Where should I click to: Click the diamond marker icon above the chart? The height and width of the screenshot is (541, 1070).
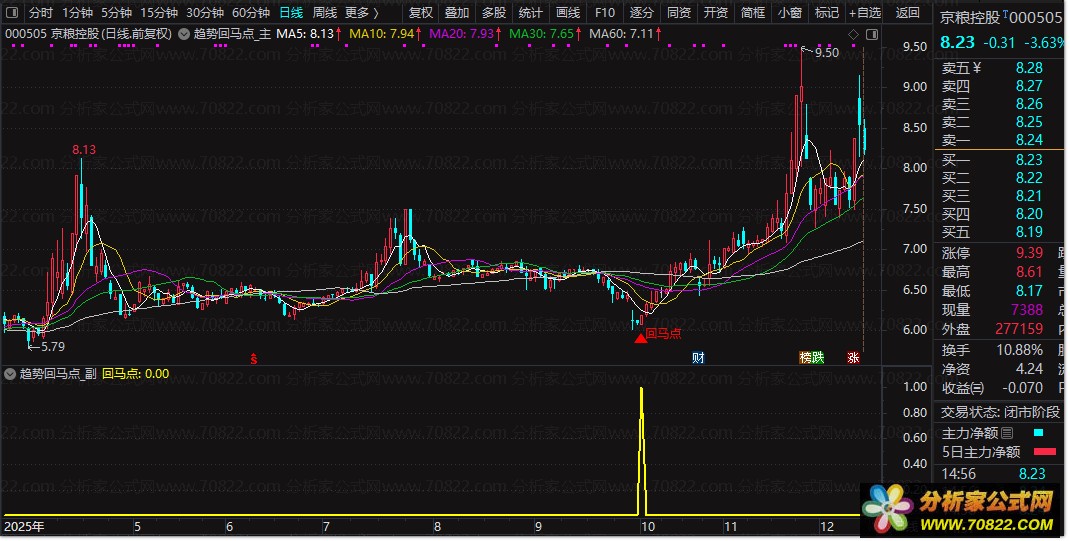click(854, 34)
